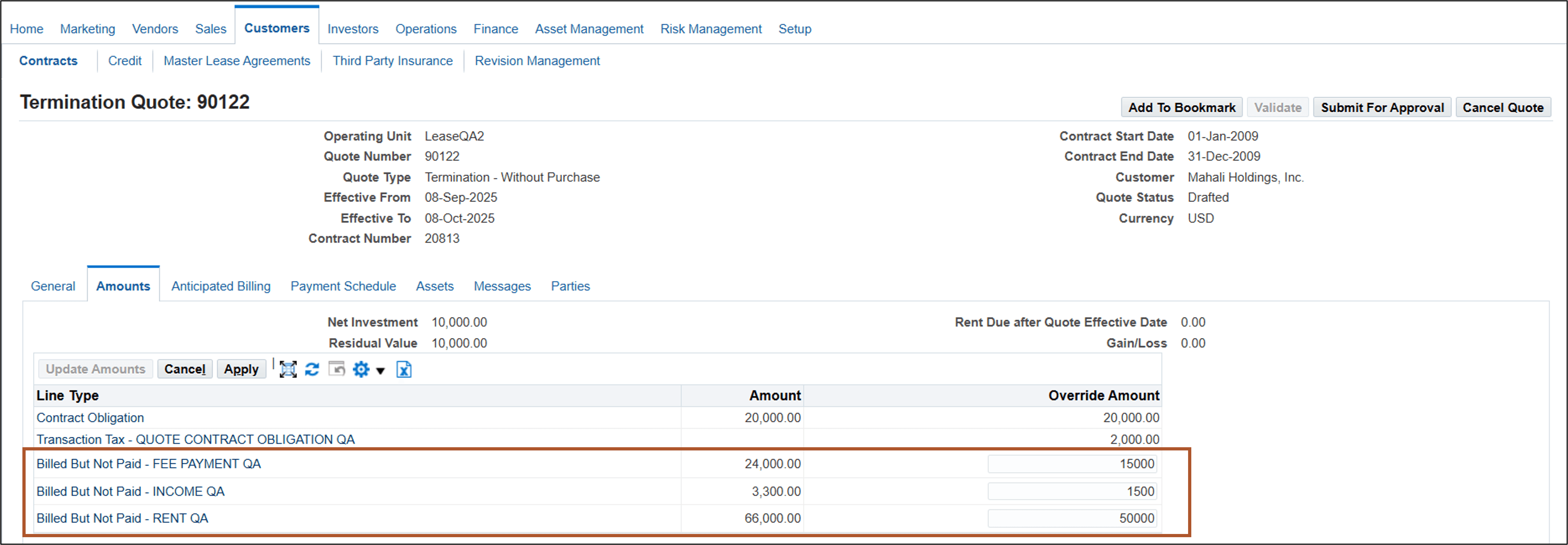
Task: Click Add To Bookmark
Action: pos(1181,107)
